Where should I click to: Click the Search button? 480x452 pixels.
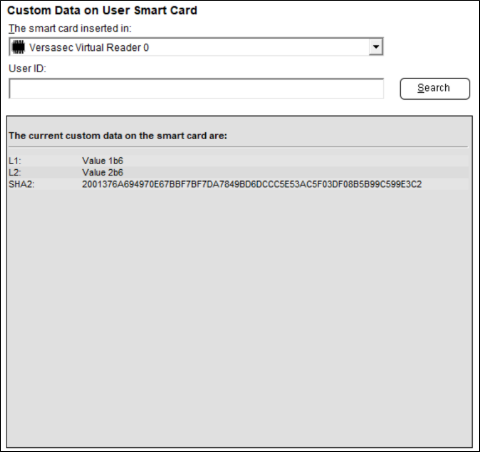coord(435,89)
